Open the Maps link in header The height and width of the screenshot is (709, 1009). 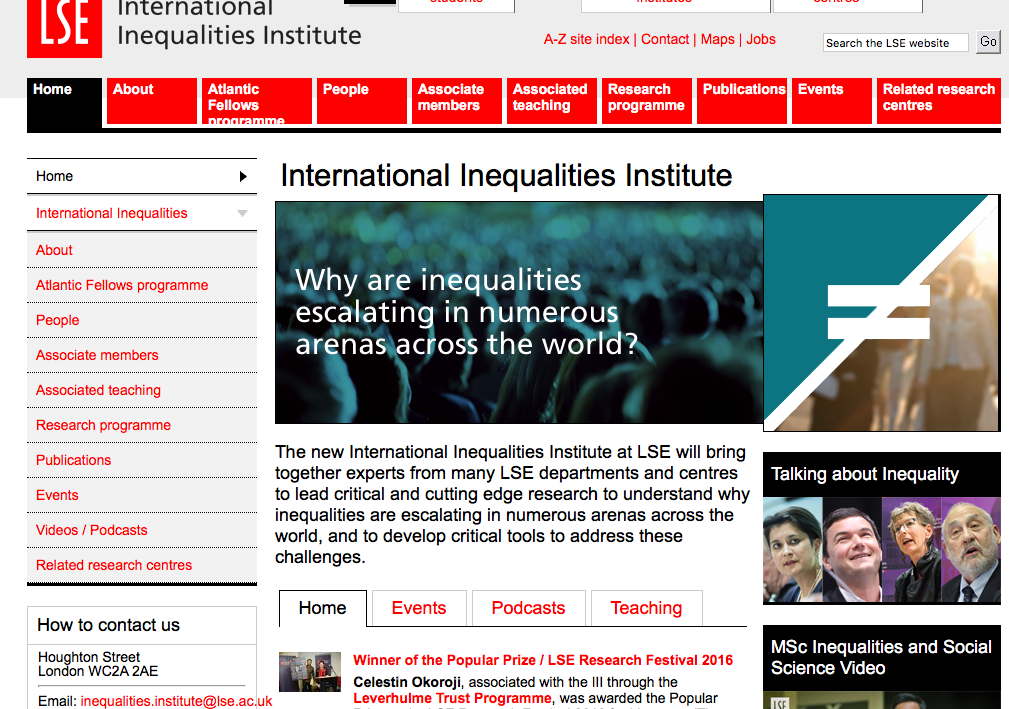717,39
